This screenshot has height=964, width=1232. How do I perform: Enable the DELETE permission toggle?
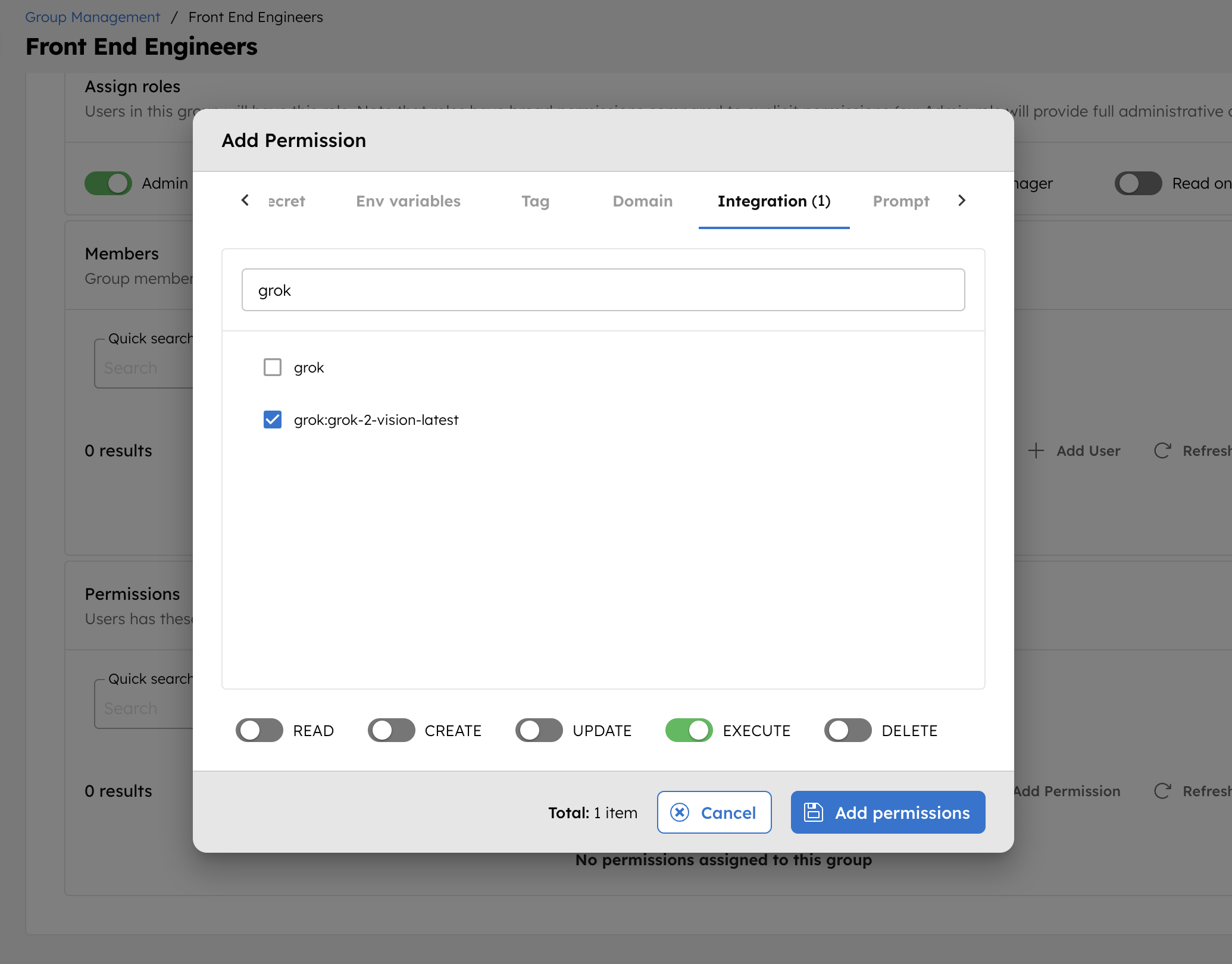click(848, 730)
